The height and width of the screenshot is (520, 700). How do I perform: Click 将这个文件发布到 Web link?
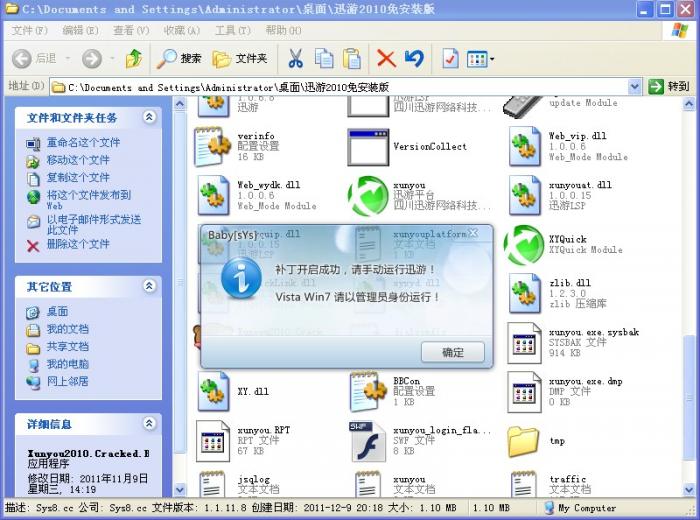(x=89, y=200)
